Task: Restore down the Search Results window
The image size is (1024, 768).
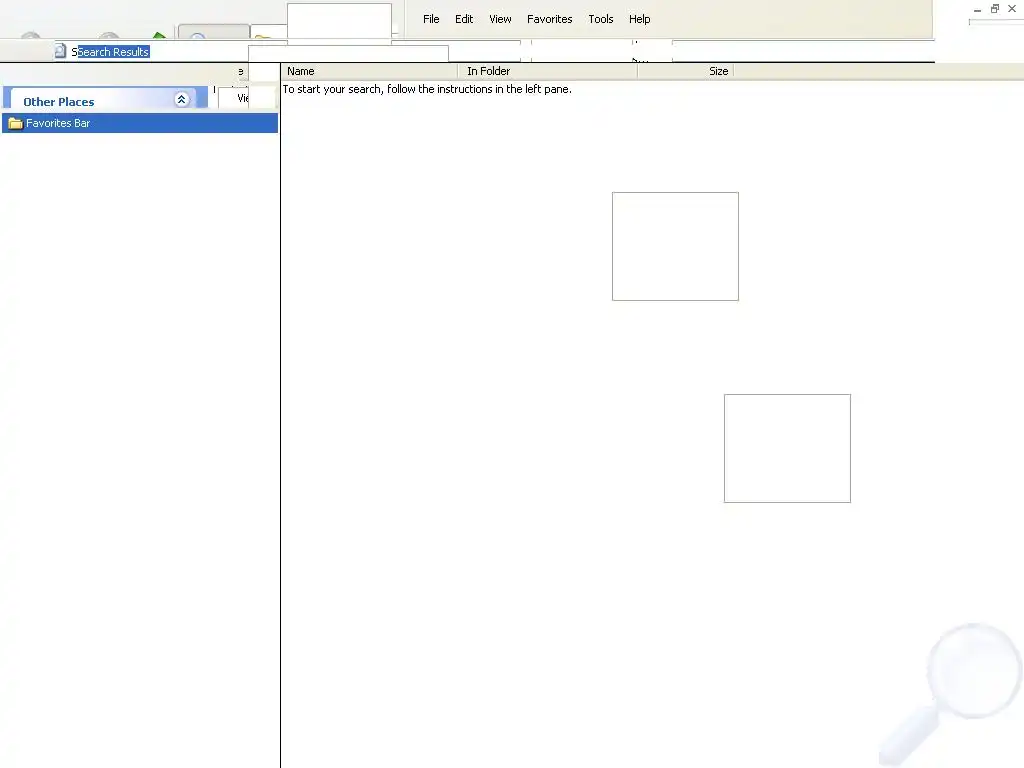Action: click(995, 8)
